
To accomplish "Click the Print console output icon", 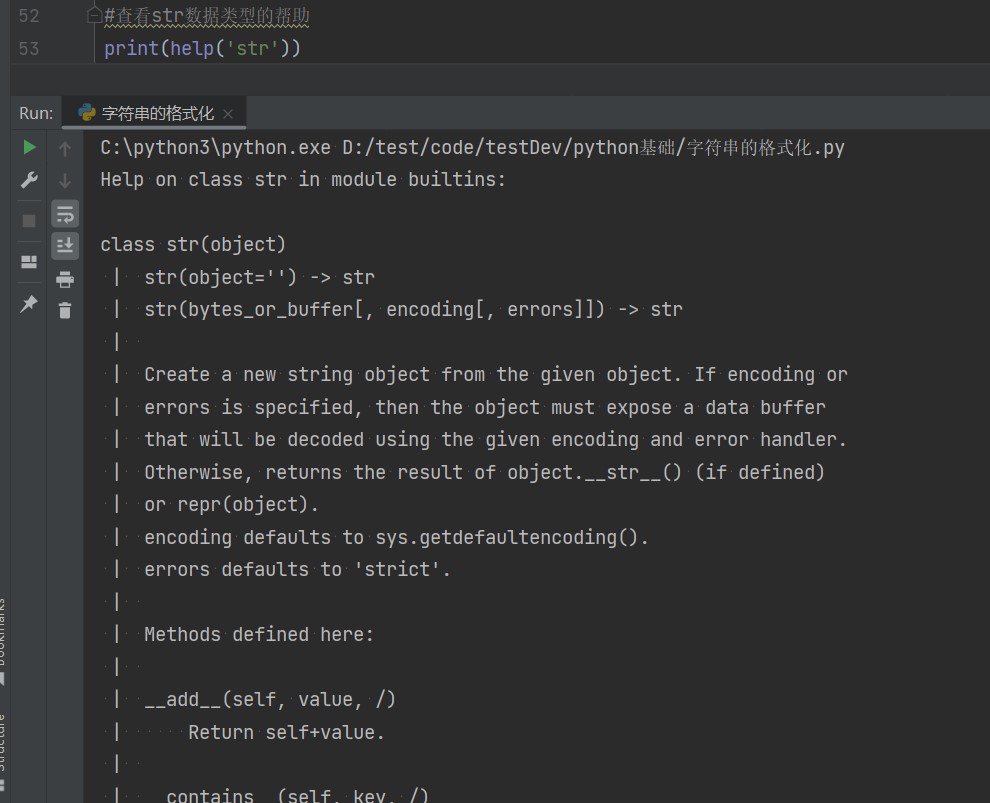I will (65, 279).
